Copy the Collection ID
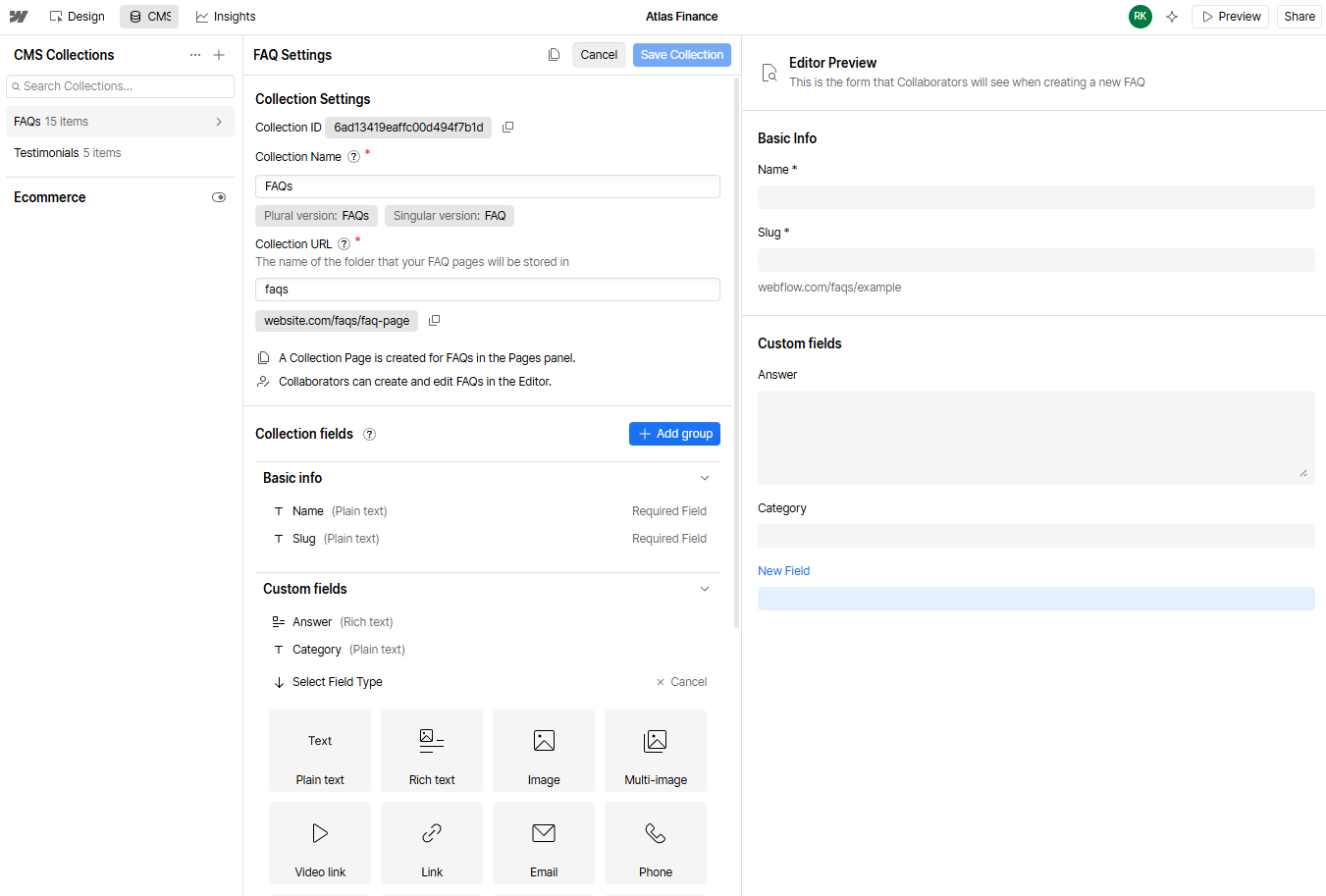This screenshot has height=896, width=1326. [x=508, y=128]
